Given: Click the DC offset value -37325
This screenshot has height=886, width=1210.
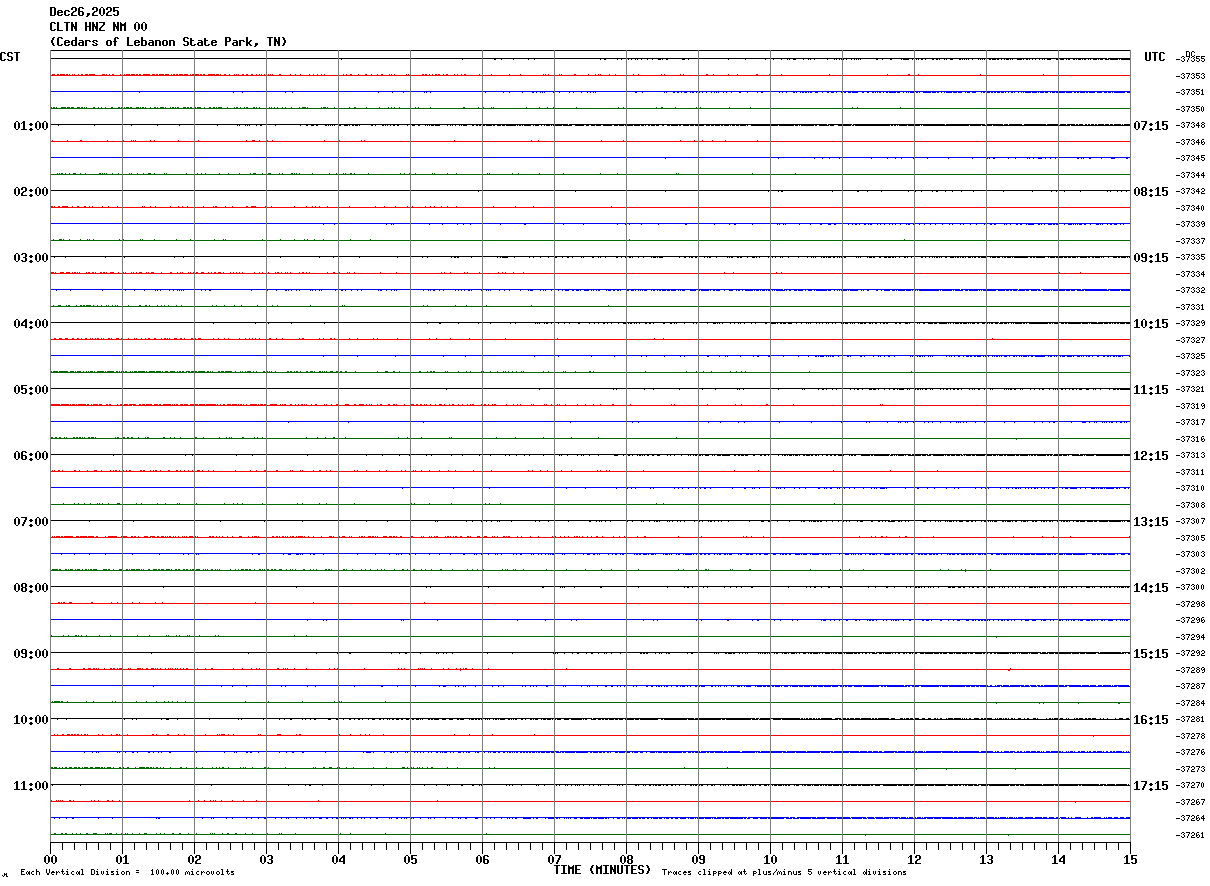Looking at the screenshot, I should coord(1190,356).
